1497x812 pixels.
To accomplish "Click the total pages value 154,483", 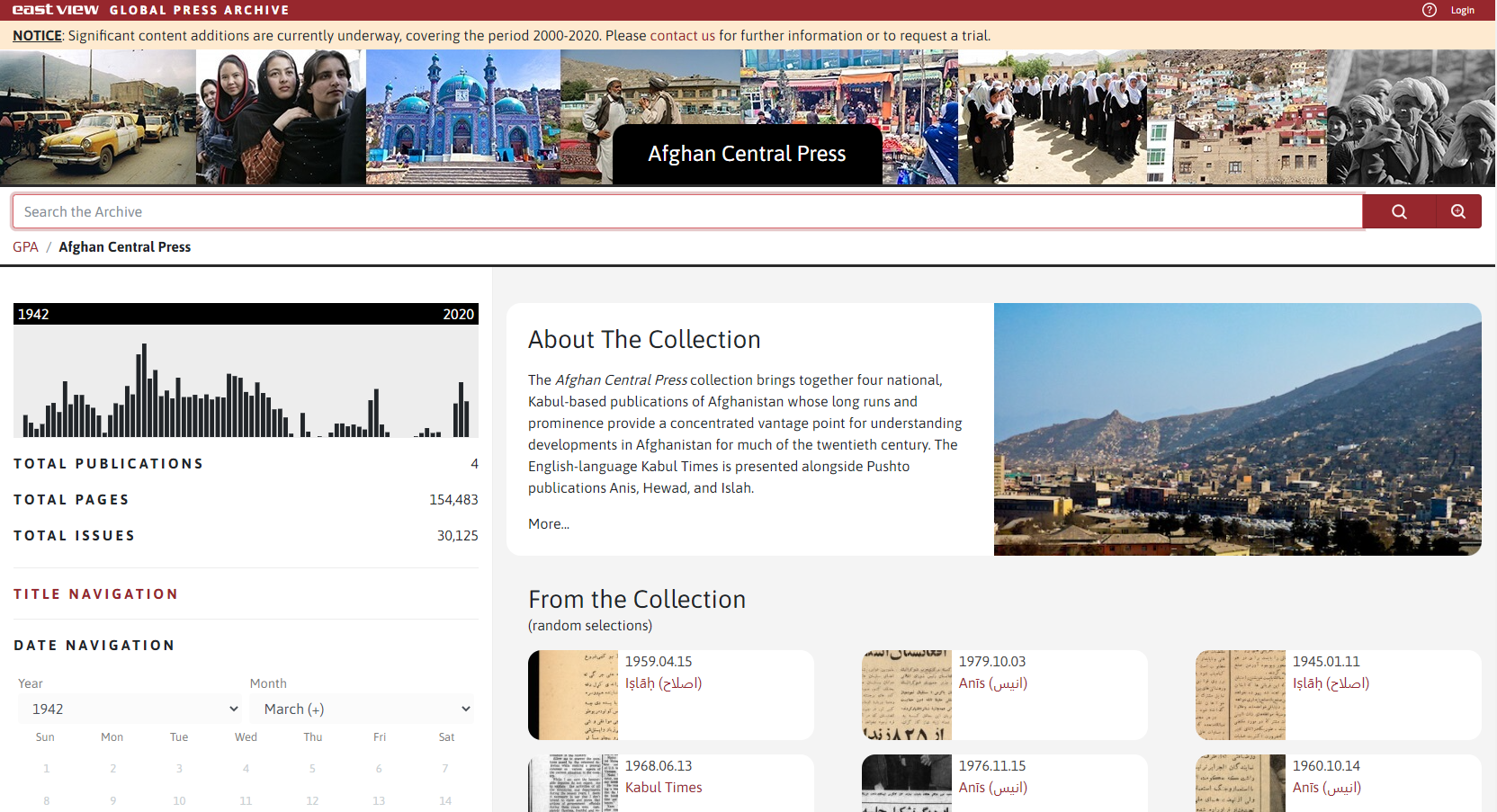I will pos(453,499).
